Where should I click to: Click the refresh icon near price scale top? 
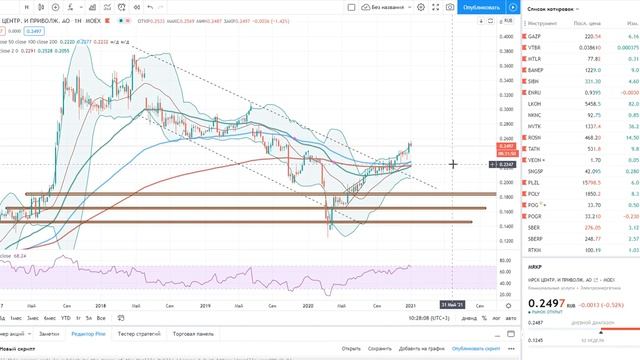(x=491, y=21)
